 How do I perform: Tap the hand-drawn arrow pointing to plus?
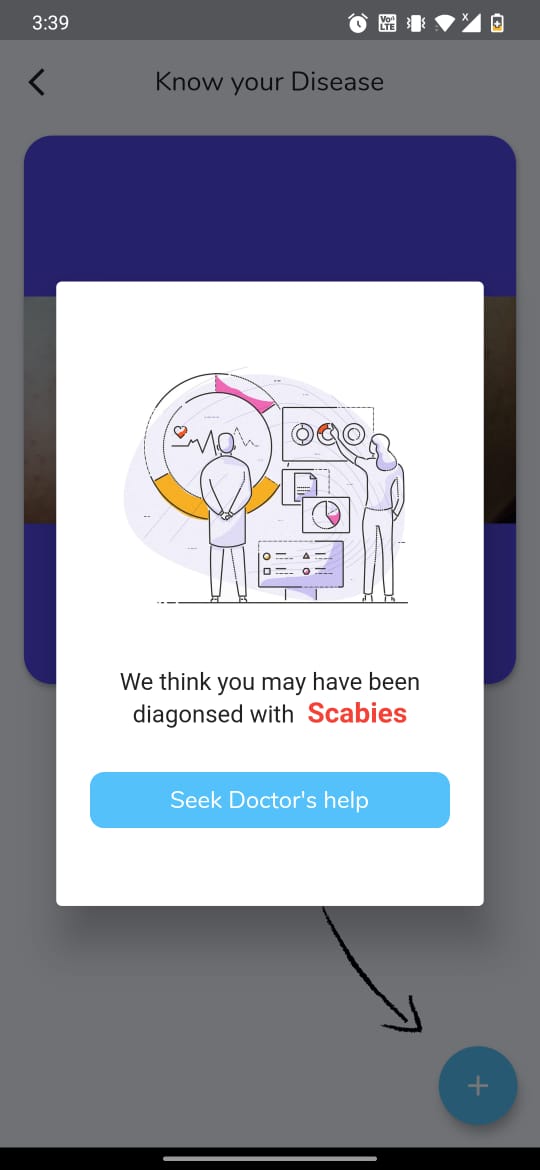tap(372, 971)
